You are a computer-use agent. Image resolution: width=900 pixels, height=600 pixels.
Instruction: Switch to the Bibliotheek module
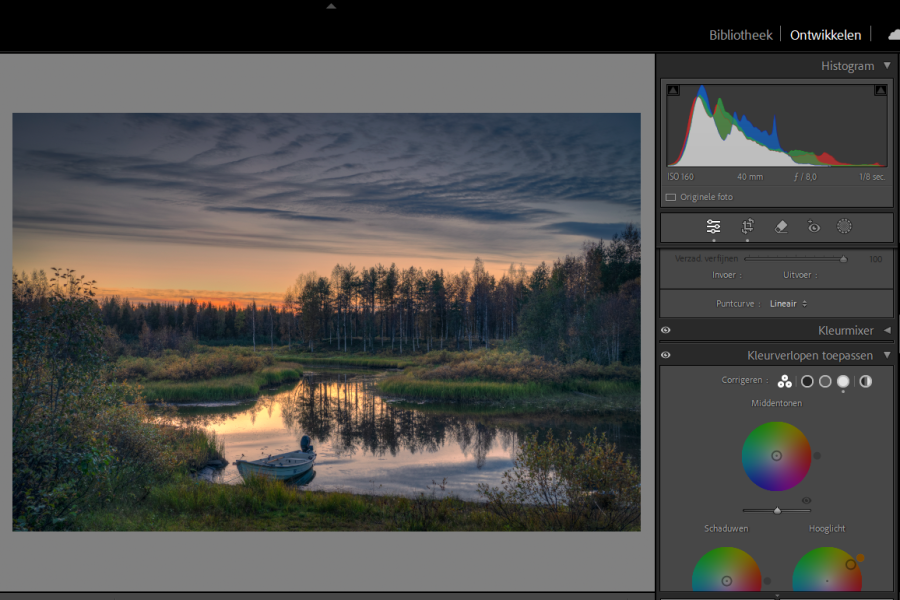pyautogui.click(x=740, y=35)
